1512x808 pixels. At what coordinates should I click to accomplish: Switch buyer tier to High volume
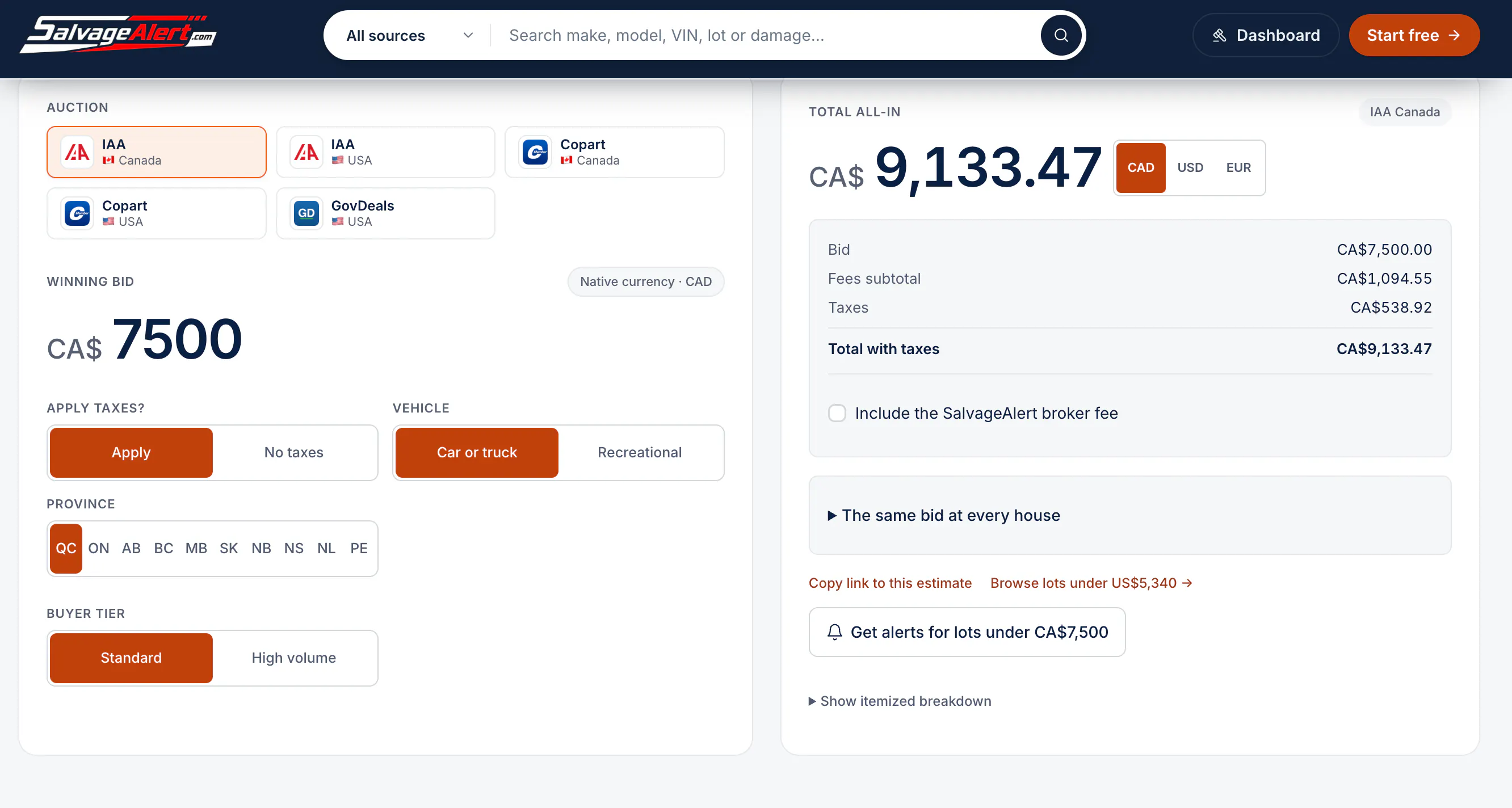[293, 658]
